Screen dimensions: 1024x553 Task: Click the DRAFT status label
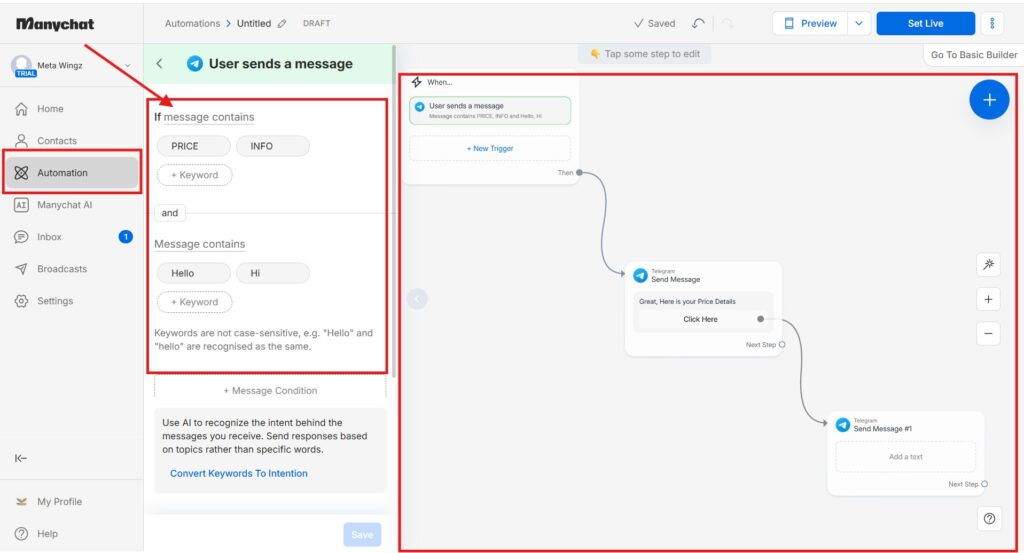317,24
